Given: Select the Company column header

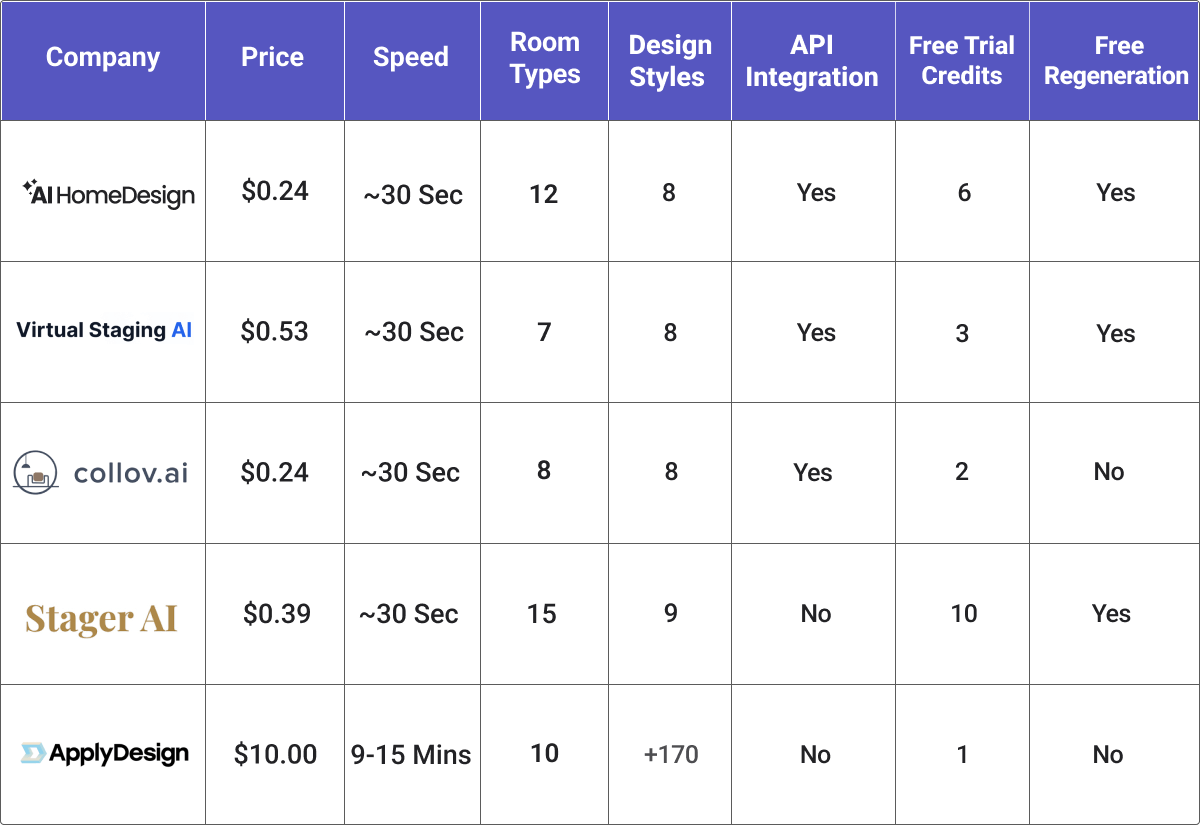Looking at the screenshot, I should tap(103, 58).
